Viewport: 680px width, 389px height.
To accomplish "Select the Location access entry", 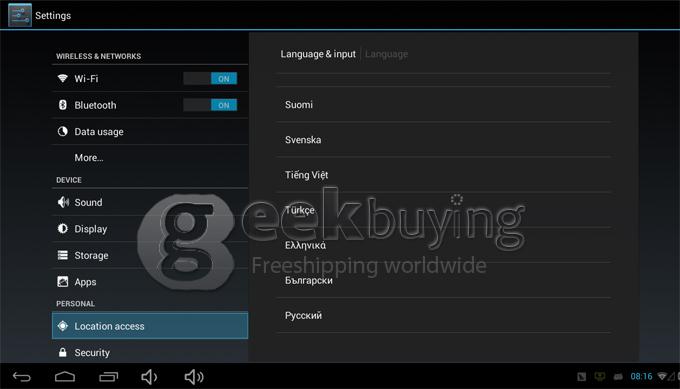I will 150,326.
